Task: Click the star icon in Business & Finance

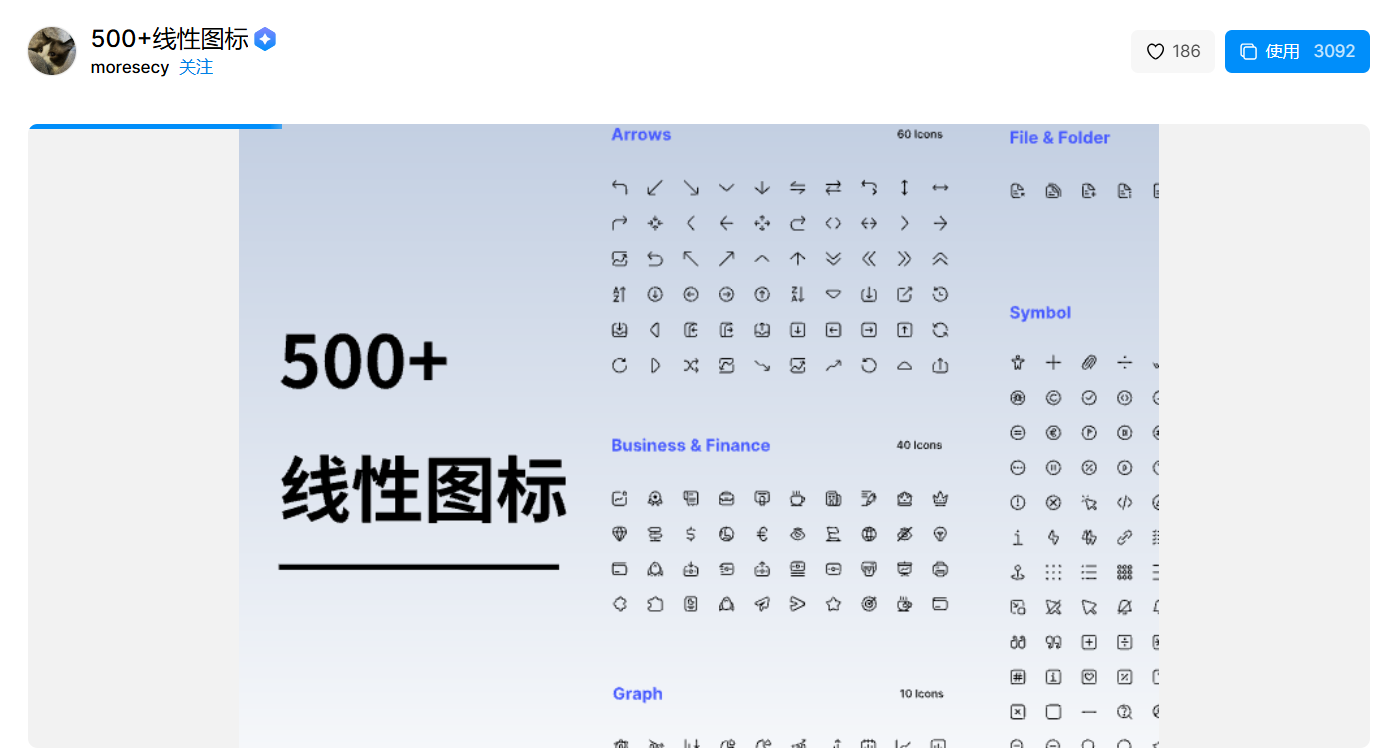Action: tap(833, 604)
